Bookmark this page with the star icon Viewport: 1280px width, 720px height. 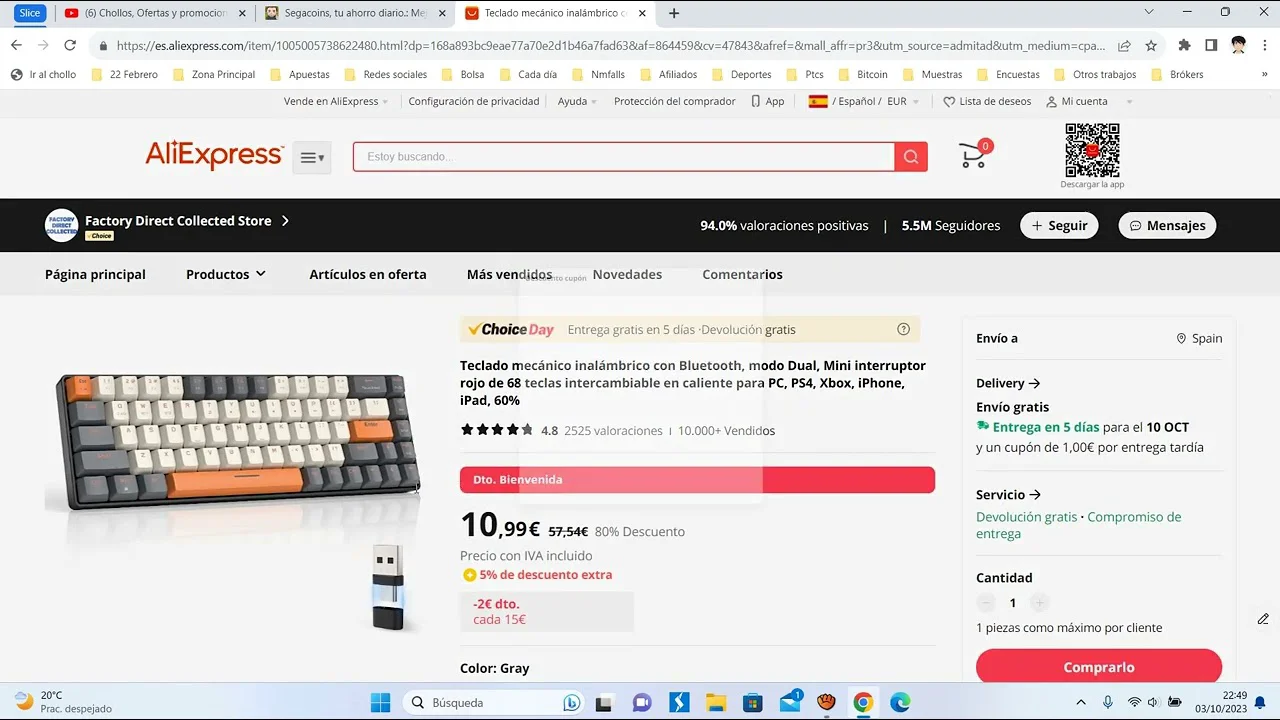[1151, 45]
